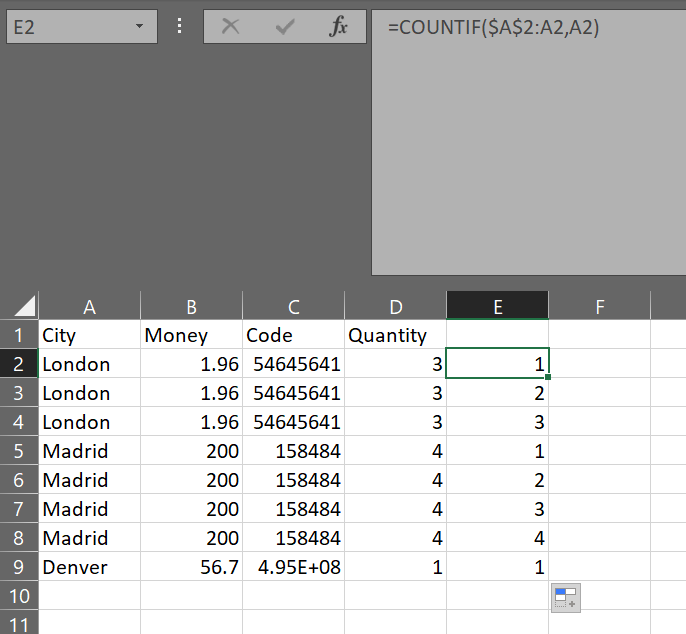Click the 1.96 cell in row 2
Image resolution: width=686 pixels, height=634 pixels.
click(192, 364)
